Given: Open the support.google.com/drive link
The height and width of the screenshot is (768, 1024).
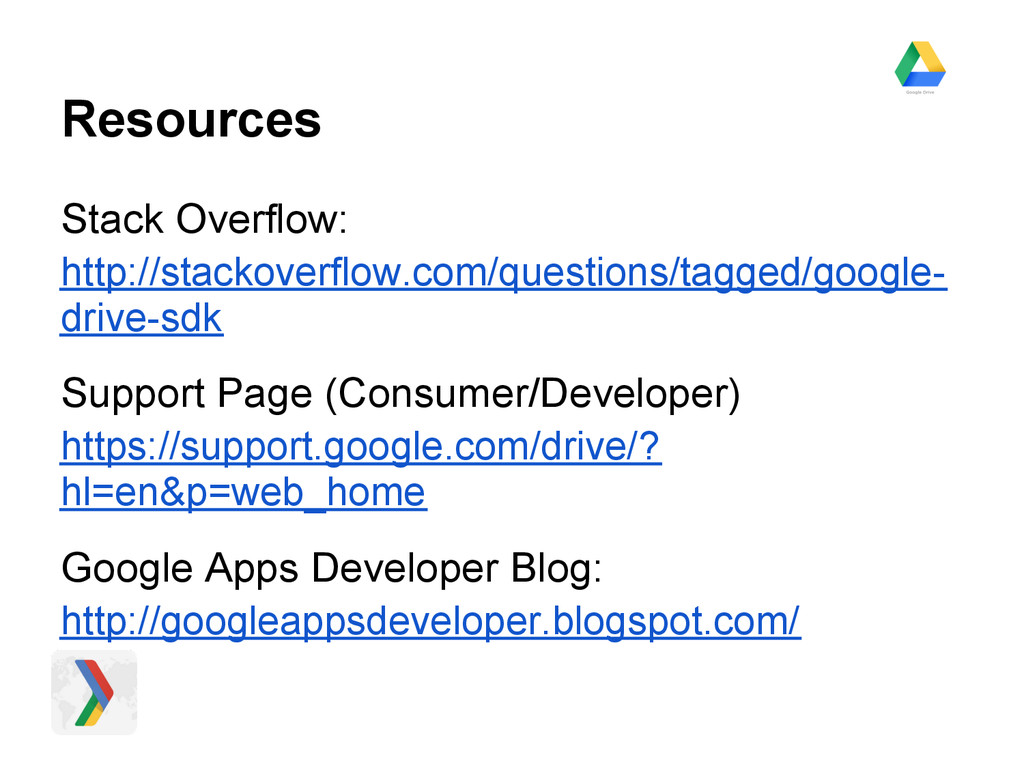Looking at the screenshot, I should (360, 448).
